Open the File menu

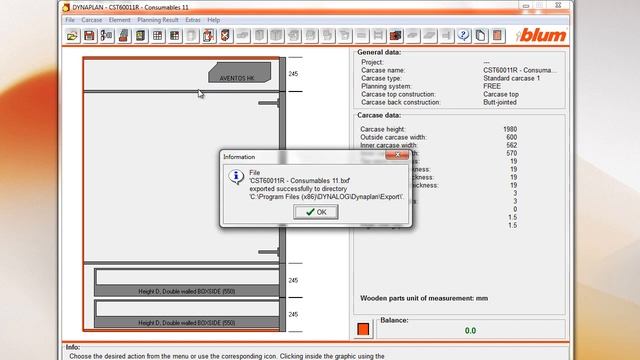tap(70, 20)
